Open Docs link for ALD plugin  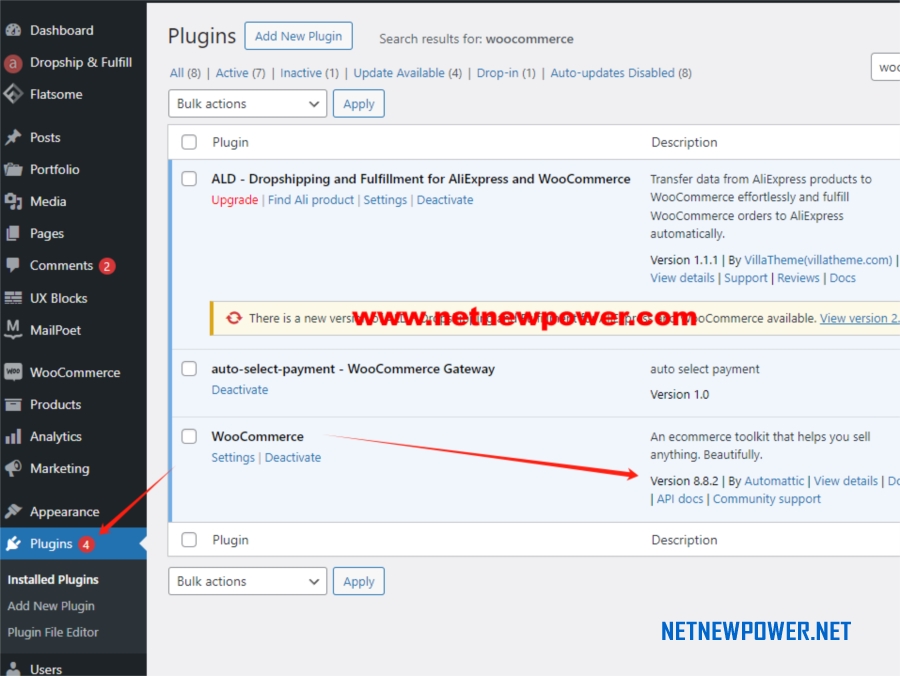(x=843, y=278)
